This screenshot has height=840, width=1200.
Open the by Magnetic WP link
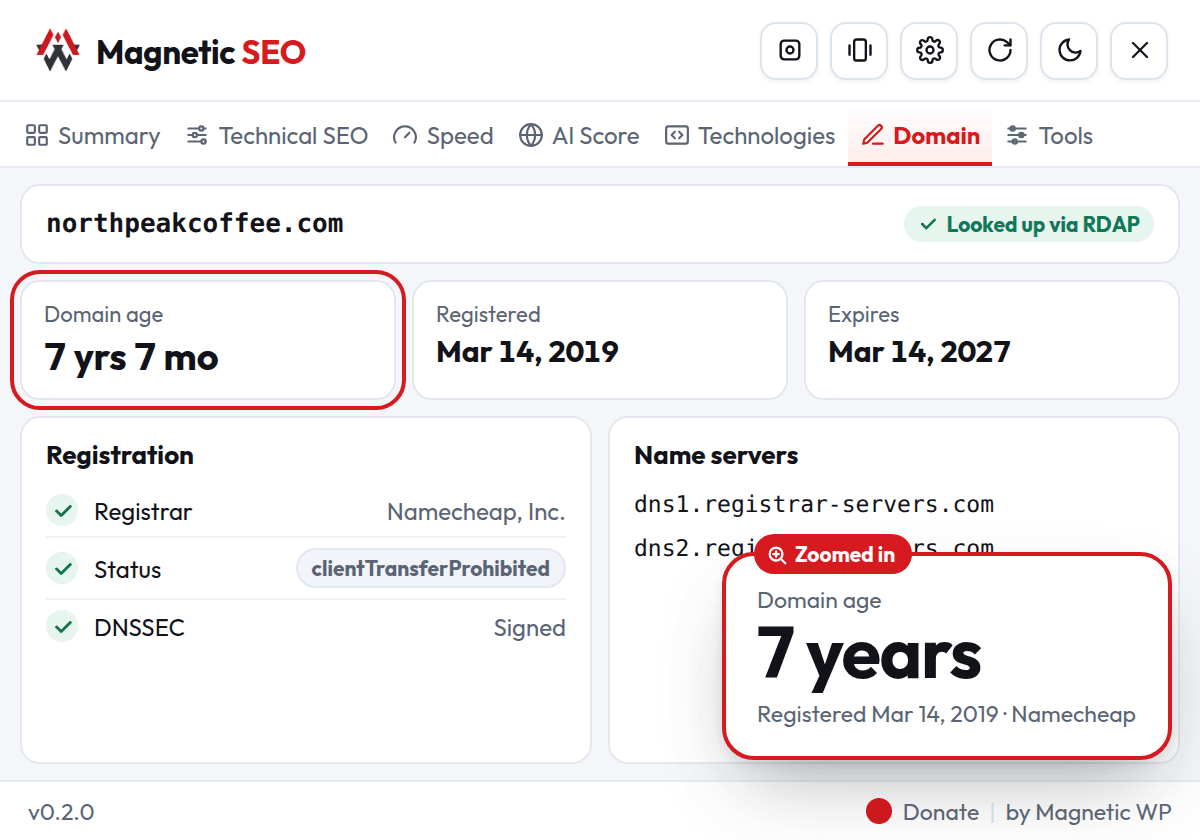point(1088,812)
